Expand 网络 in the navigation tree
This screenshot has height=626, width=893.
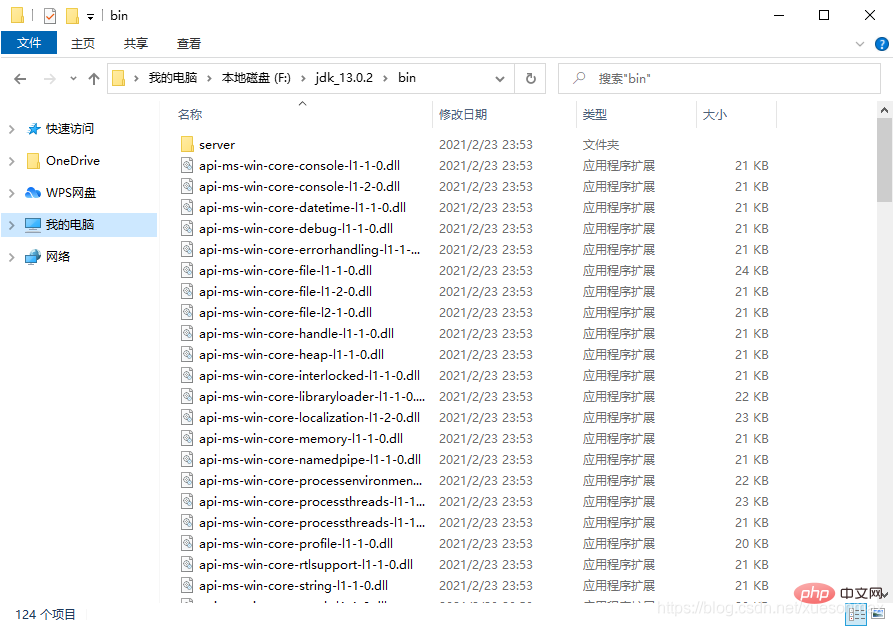coord(13,256)
